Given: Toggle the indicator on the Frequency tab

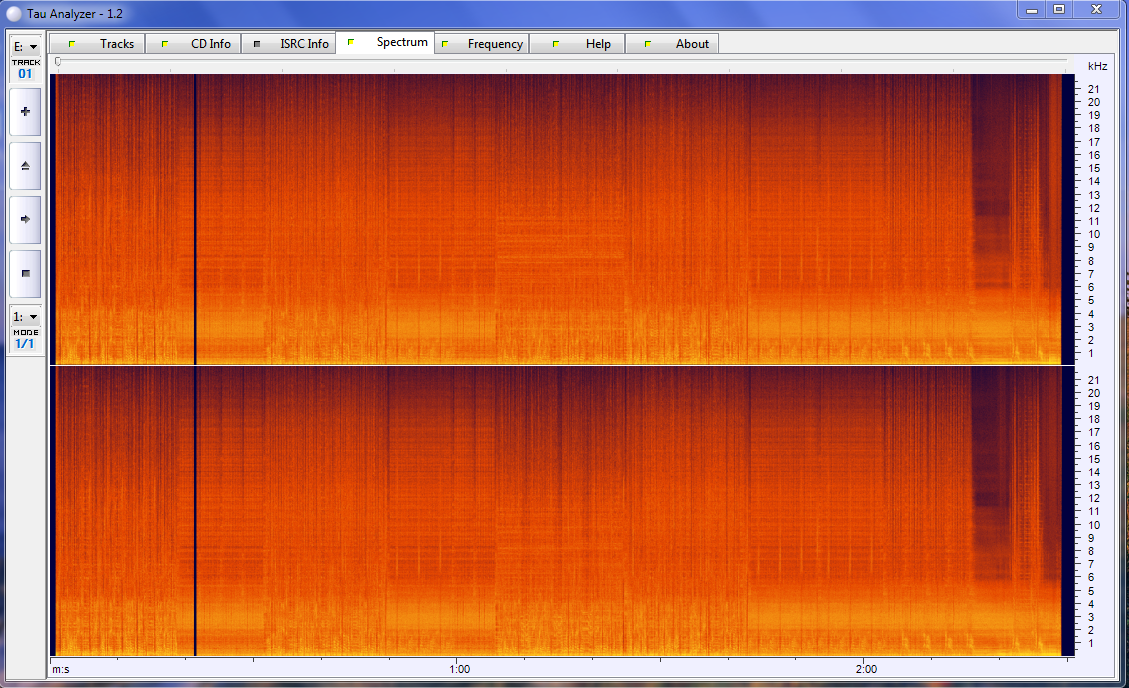Looking at the screenshot, I should [x=446, y=43].
